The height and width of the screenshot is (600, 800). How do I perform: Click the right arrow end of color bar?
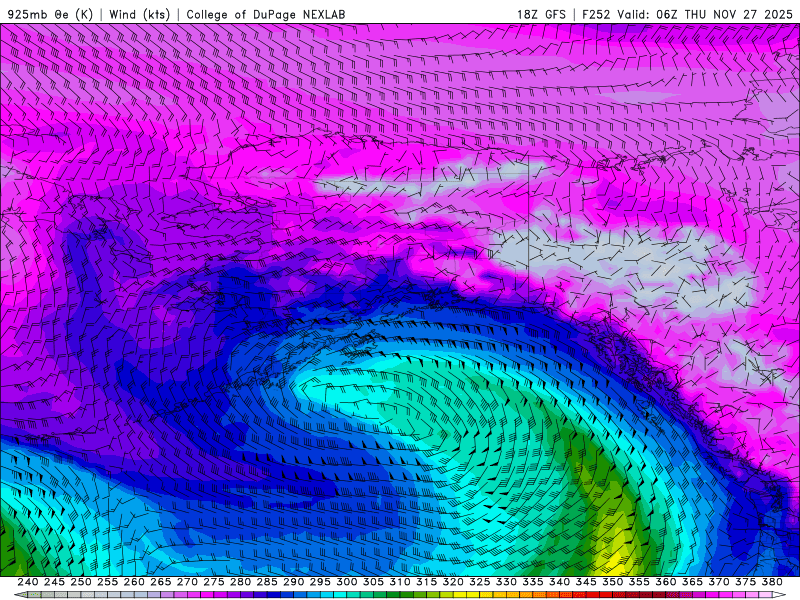click(x=779, y=595)
